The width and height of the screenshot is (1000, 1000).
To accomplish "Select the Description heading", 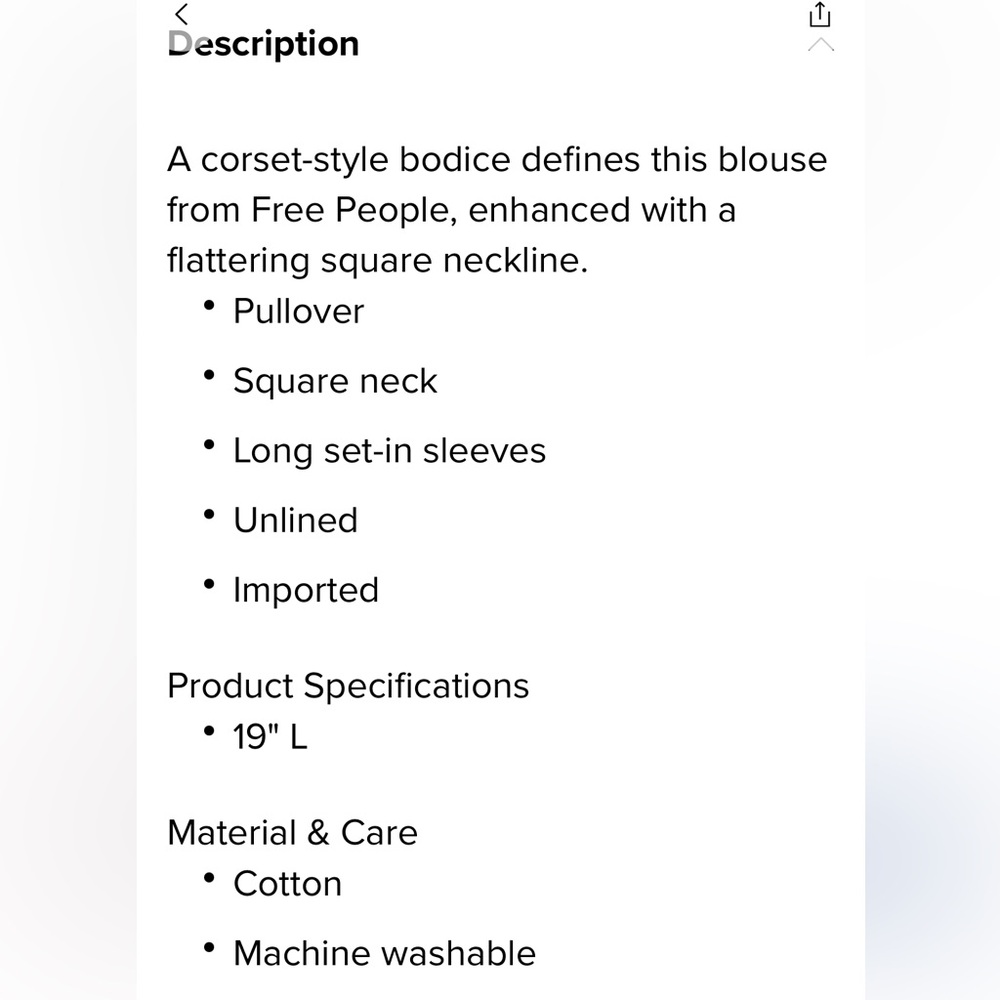I will [x=263, y=44].
